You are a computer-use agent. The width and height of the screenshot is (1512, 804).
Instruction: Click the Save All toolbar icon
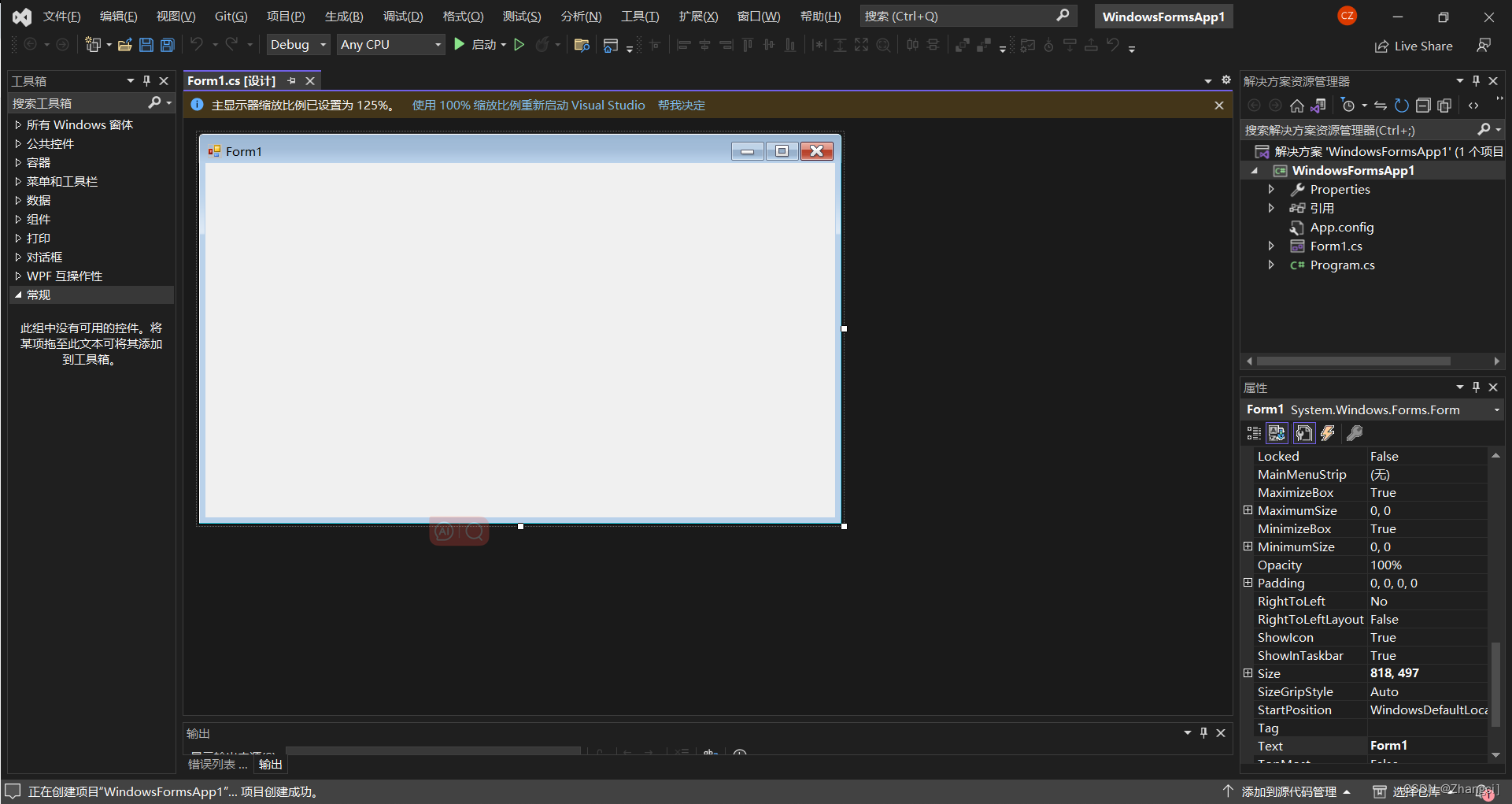168,45
